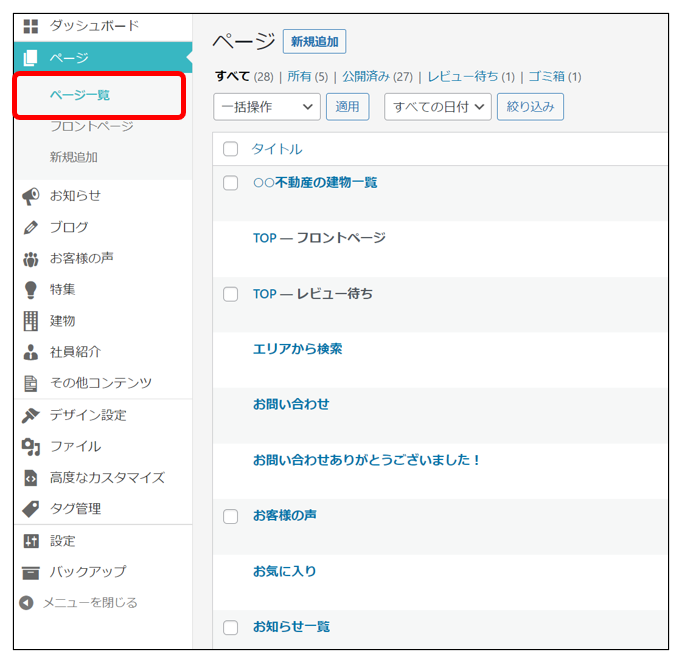Select ページ一覧 in the sidebar submenu
This screenshot has width=679, height=661.
click(80, 95)
